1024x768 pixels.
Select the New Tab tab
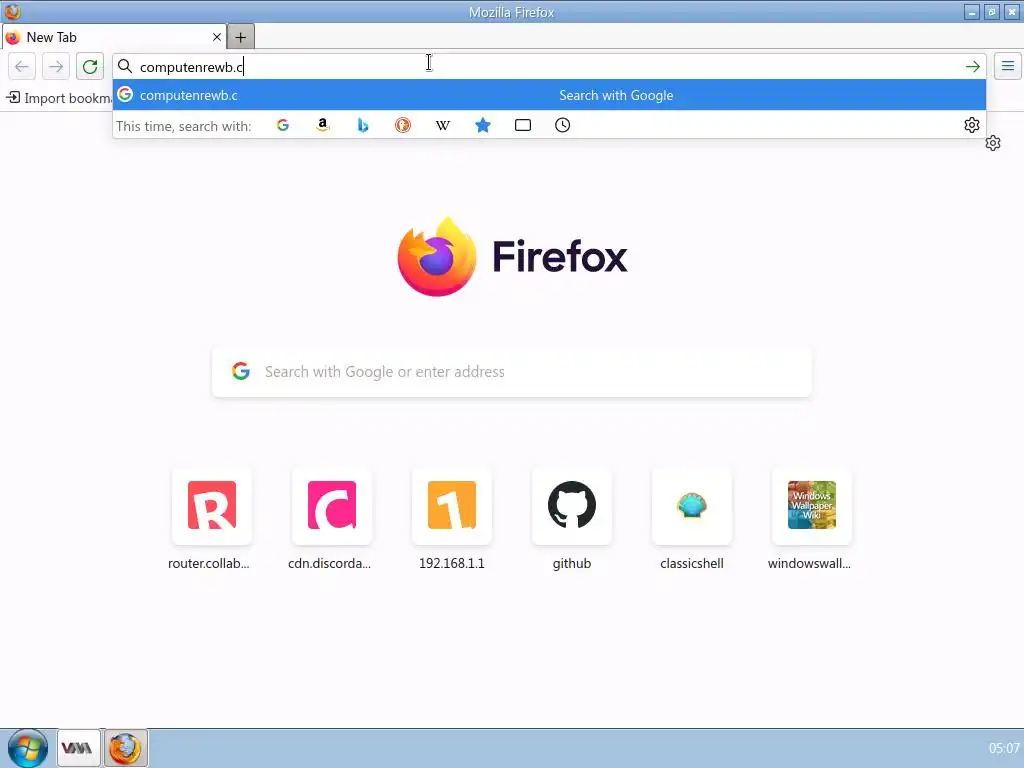tap(114, 37)
